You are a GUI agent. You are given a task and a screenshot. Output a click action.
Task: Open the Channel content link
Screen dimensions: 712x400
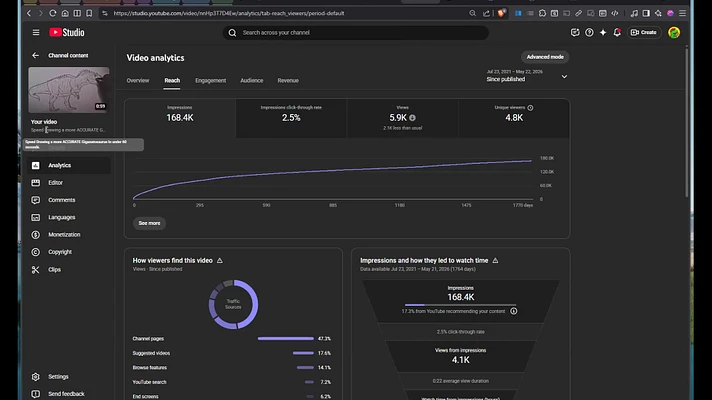pos(68,55)
